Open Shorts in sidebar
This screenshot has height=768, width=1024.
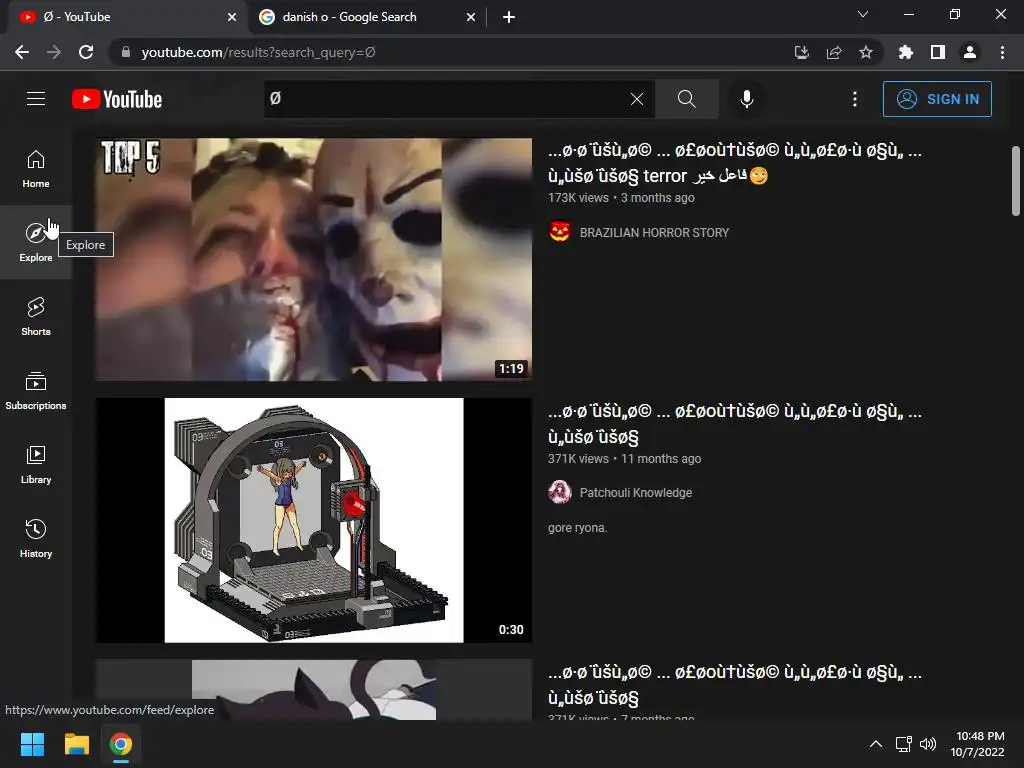click(36, 316)
